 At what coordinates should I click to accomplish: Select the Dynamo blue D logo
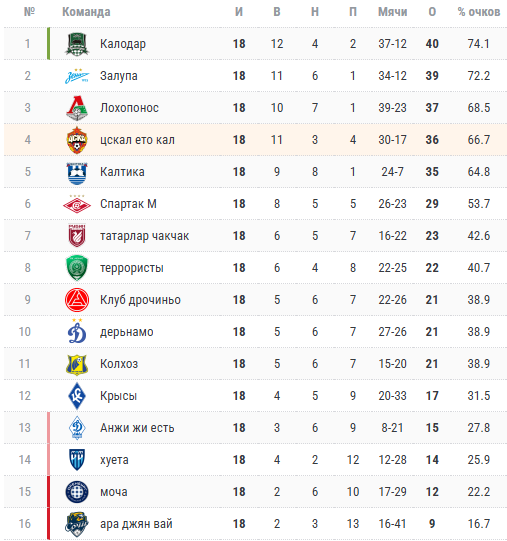tap(77, 332)
